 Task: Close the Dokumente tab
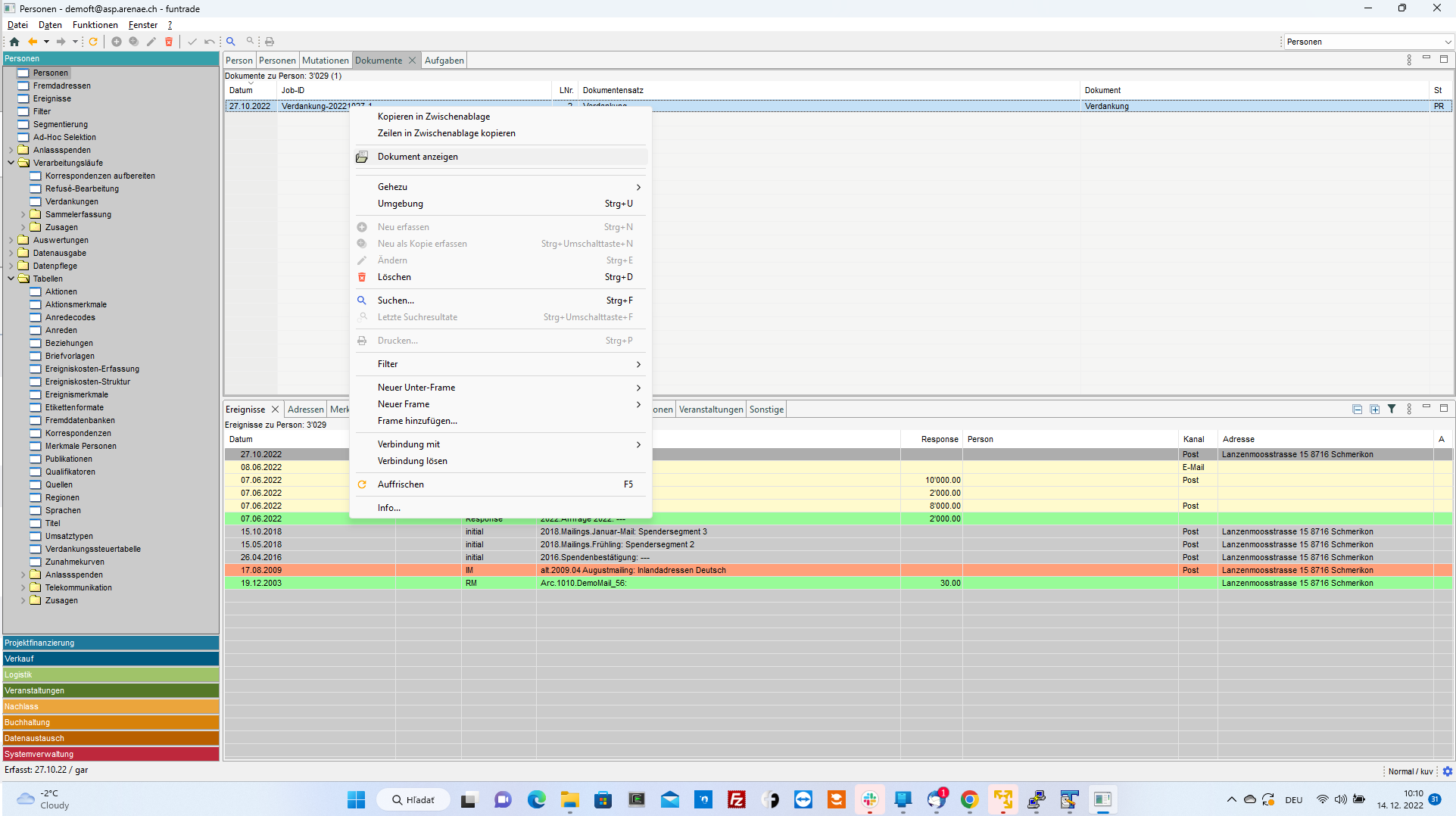(x=413, y=61)
